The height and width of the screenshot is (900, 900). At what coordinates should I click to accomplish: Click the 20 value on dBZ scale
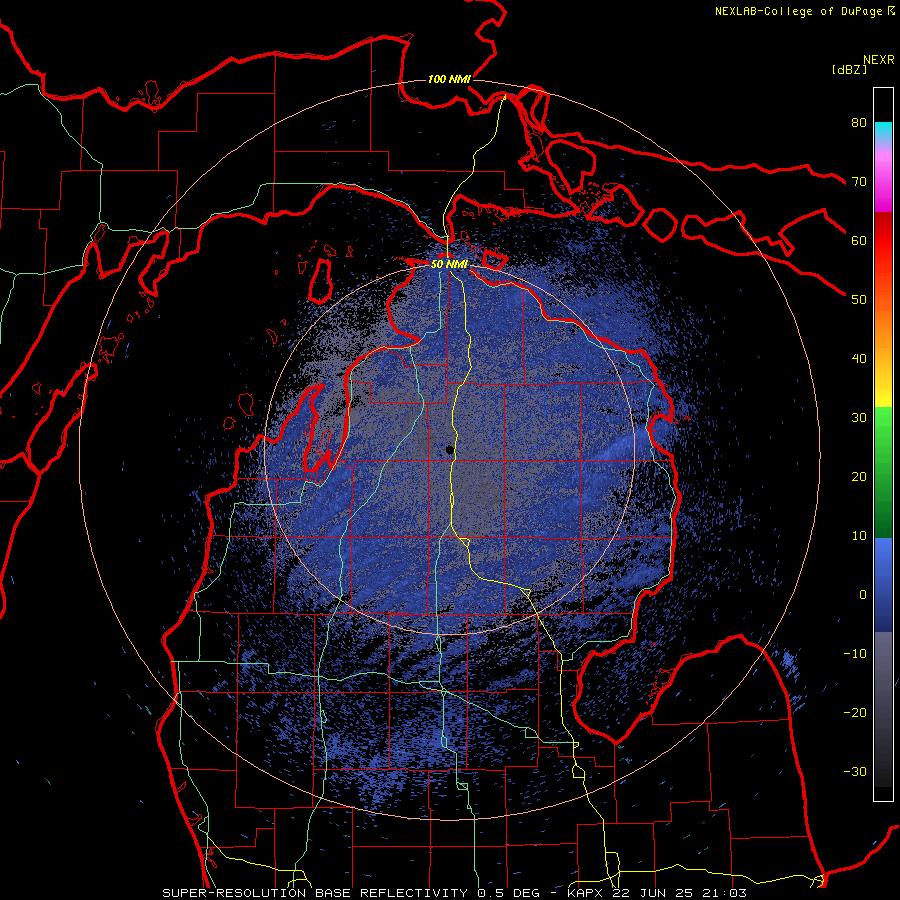pos(859,477)
